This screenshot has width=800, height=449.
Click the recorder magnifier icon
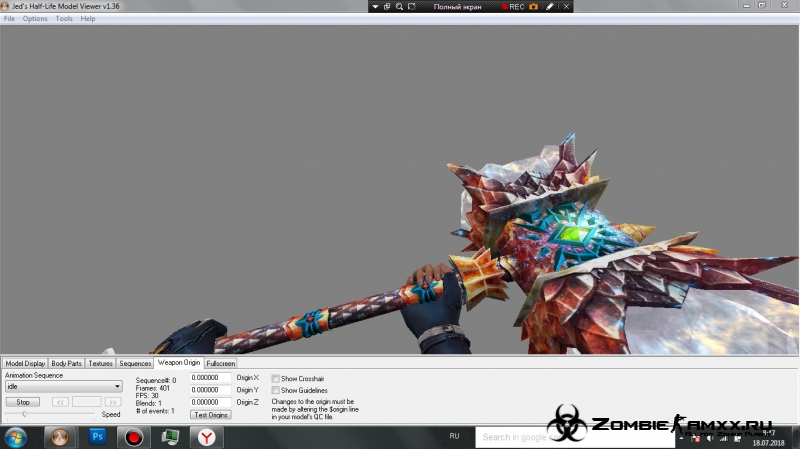(x=399, y=7)
